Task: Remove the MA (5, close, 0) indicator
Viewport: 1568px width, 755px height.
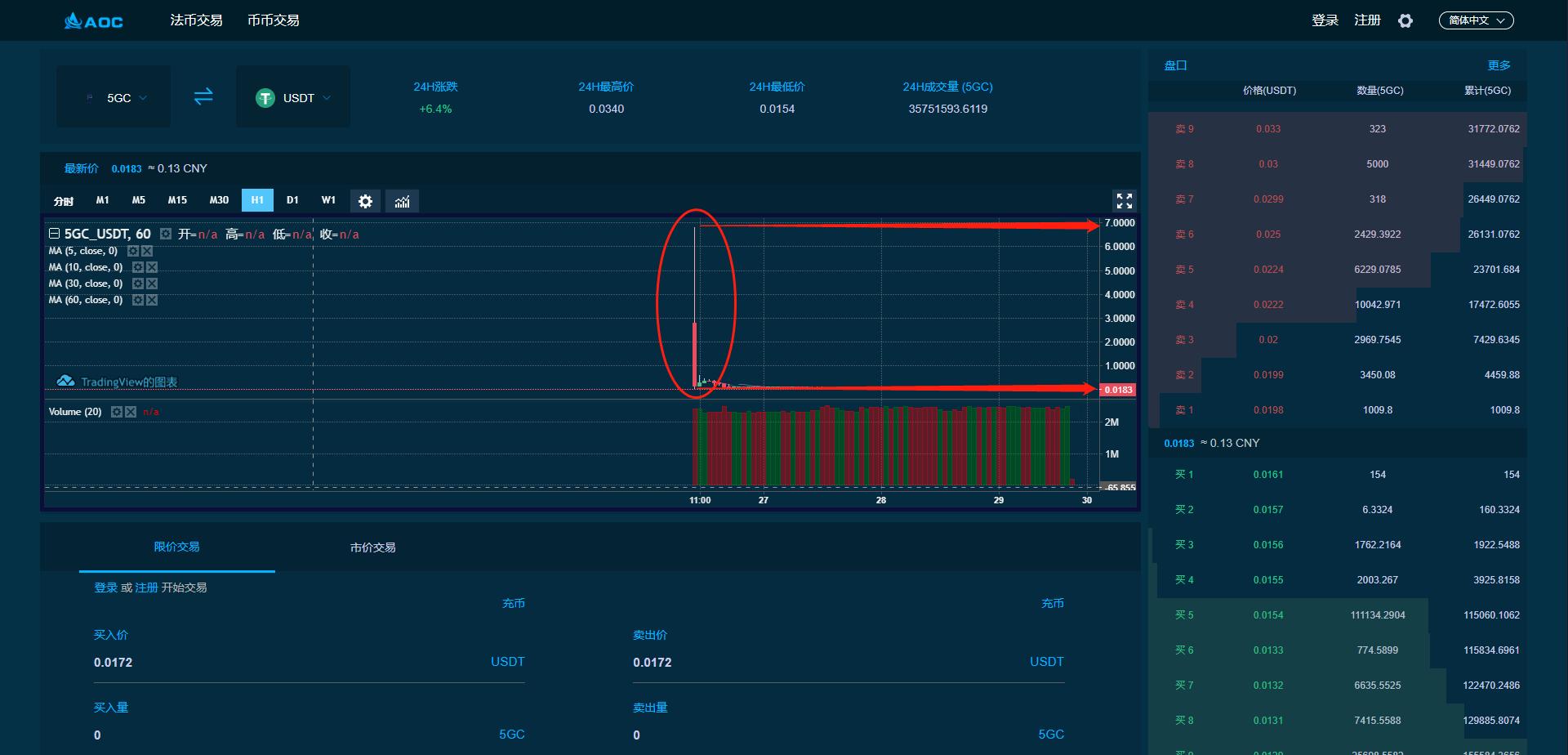Action: [x=147, y=251]
